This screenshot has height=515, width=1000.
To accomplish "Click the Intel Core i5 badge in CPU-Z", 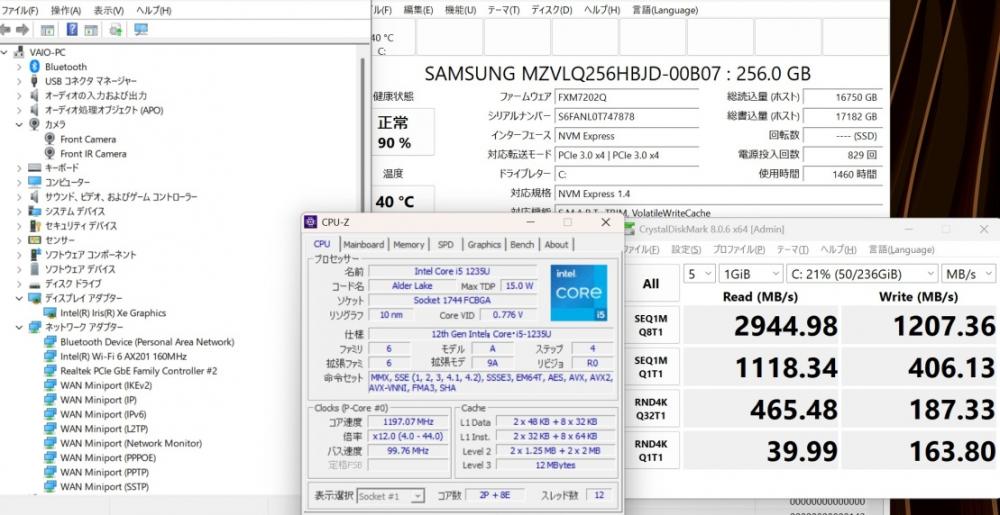I will tap(578, 293).
